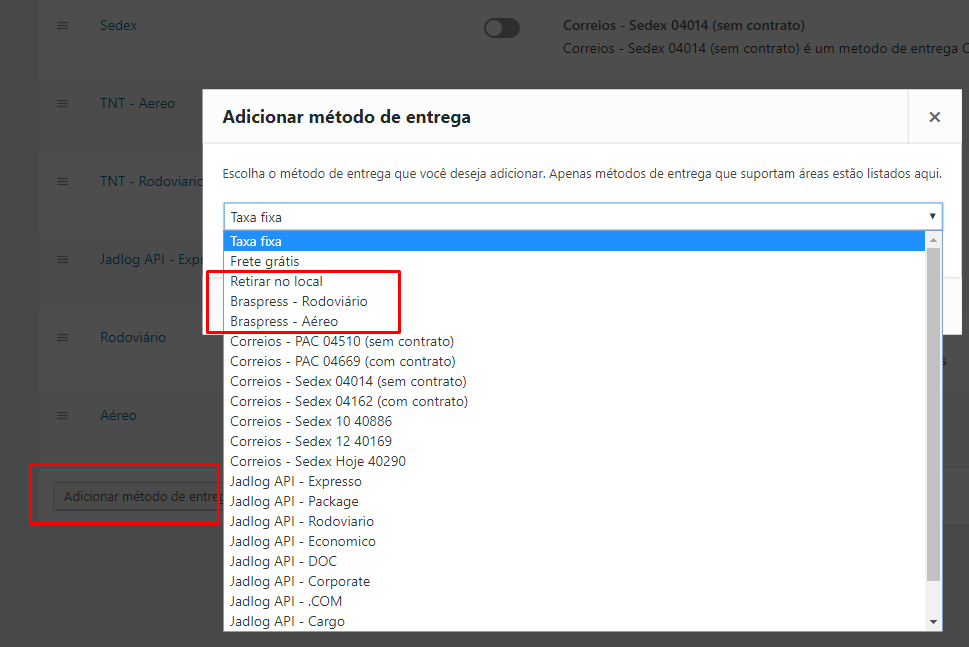969x647 pixels.
Task: Toggle the Sedex shipping method switch
Action: 501,28
